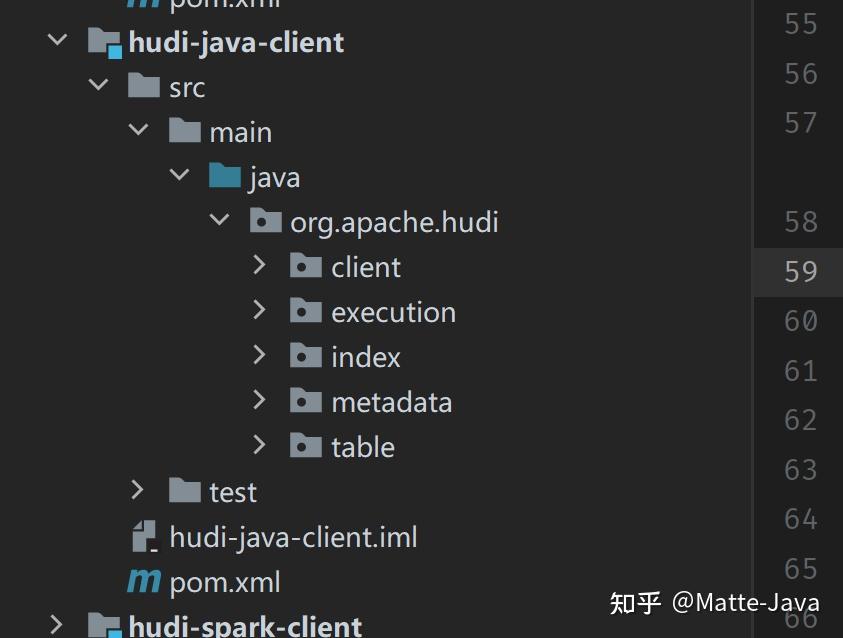Click the hudi-java-client module icon
Image resolution: width=843 pixels, height=638 pixels.
point(104,42)
